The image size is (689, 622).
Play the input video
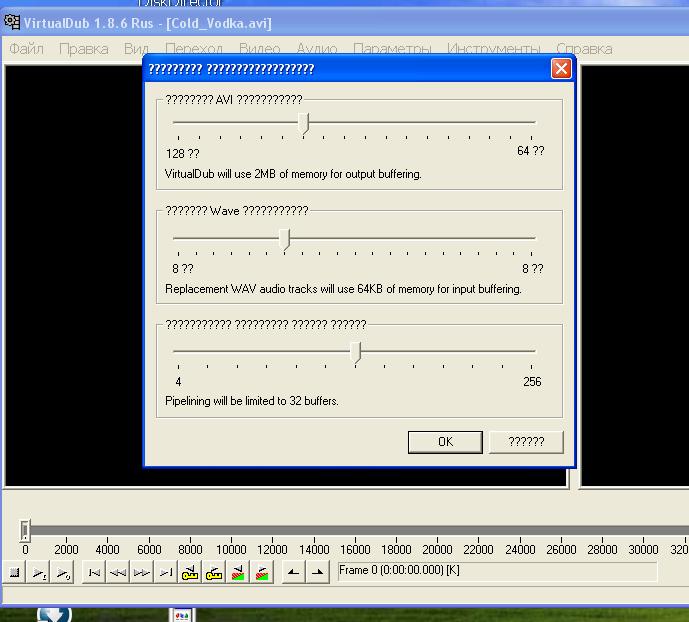coord(39,572)
